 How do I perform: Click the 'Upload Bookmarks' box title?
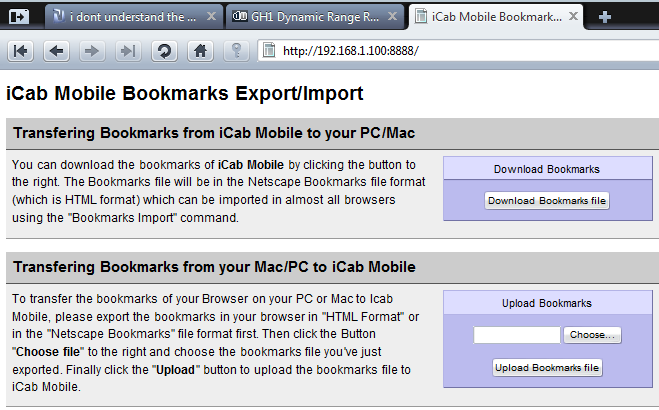pos(547,303)
